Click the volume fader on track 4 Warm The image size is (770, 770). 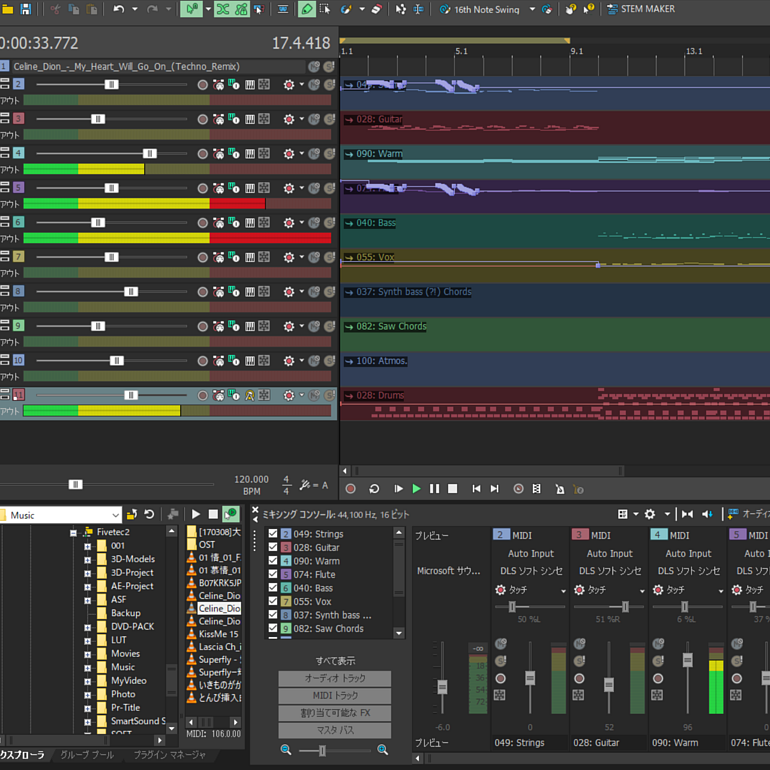coord(149,154)
